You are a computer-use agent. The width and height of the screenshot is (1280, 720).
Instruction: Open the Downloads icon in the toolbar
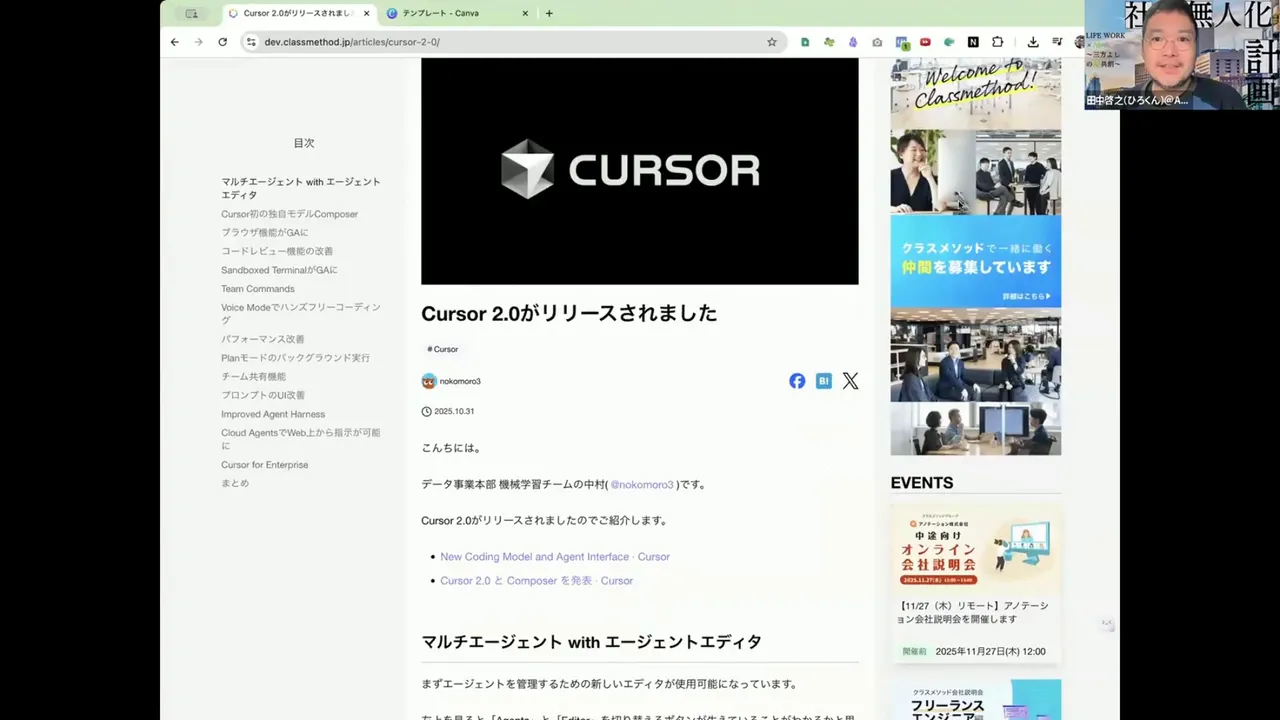click(1032, 42)
